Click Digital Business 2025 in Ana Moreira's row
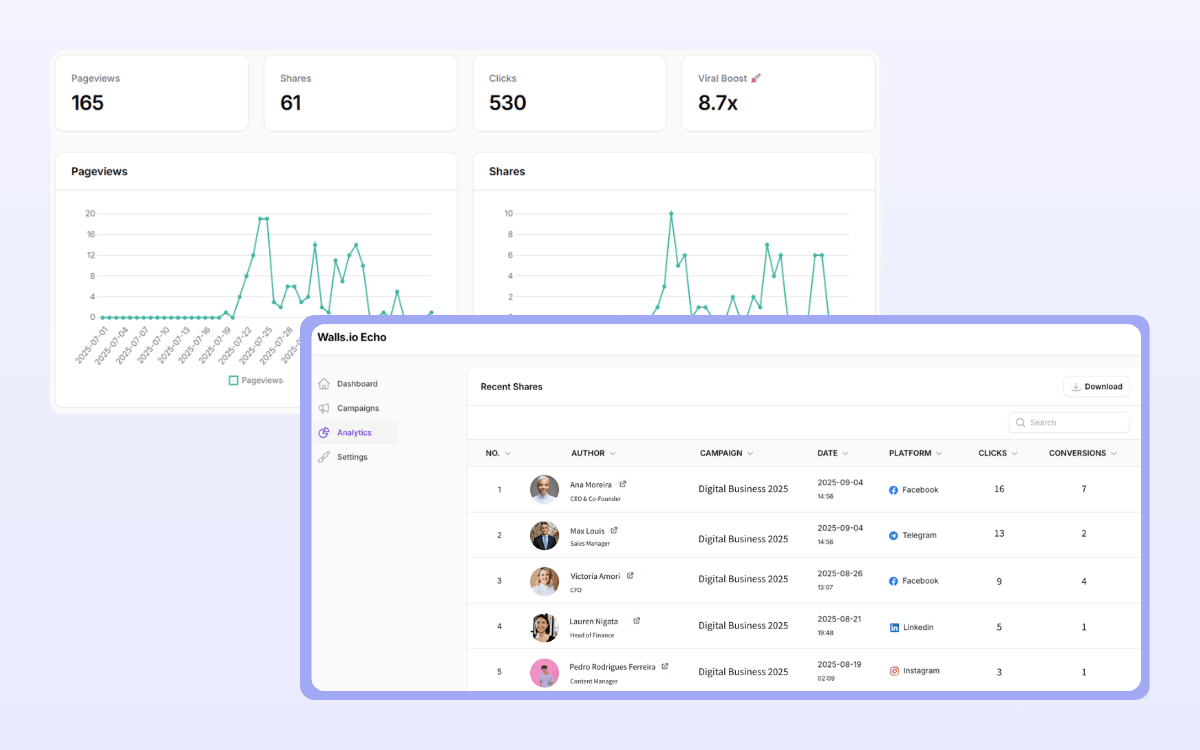 [x=743, y=489]
